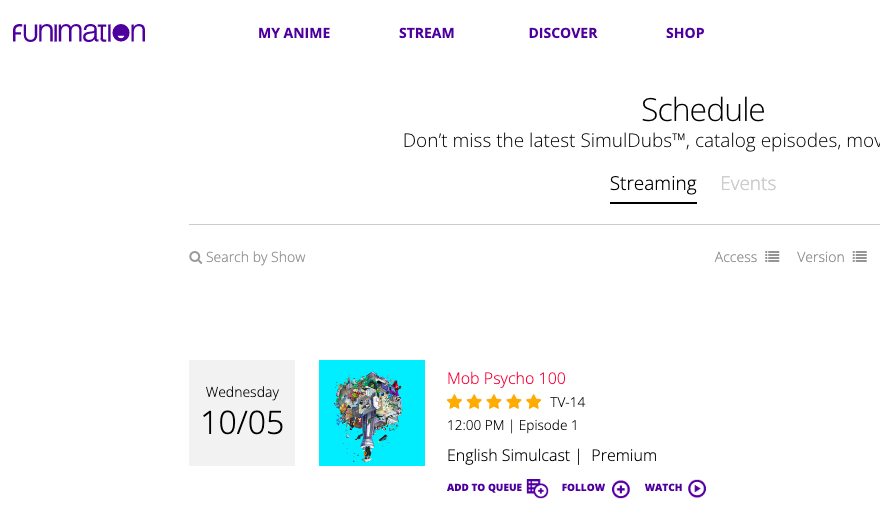
Task: Click the FOLLOW text button
Action: coord(583,487)
